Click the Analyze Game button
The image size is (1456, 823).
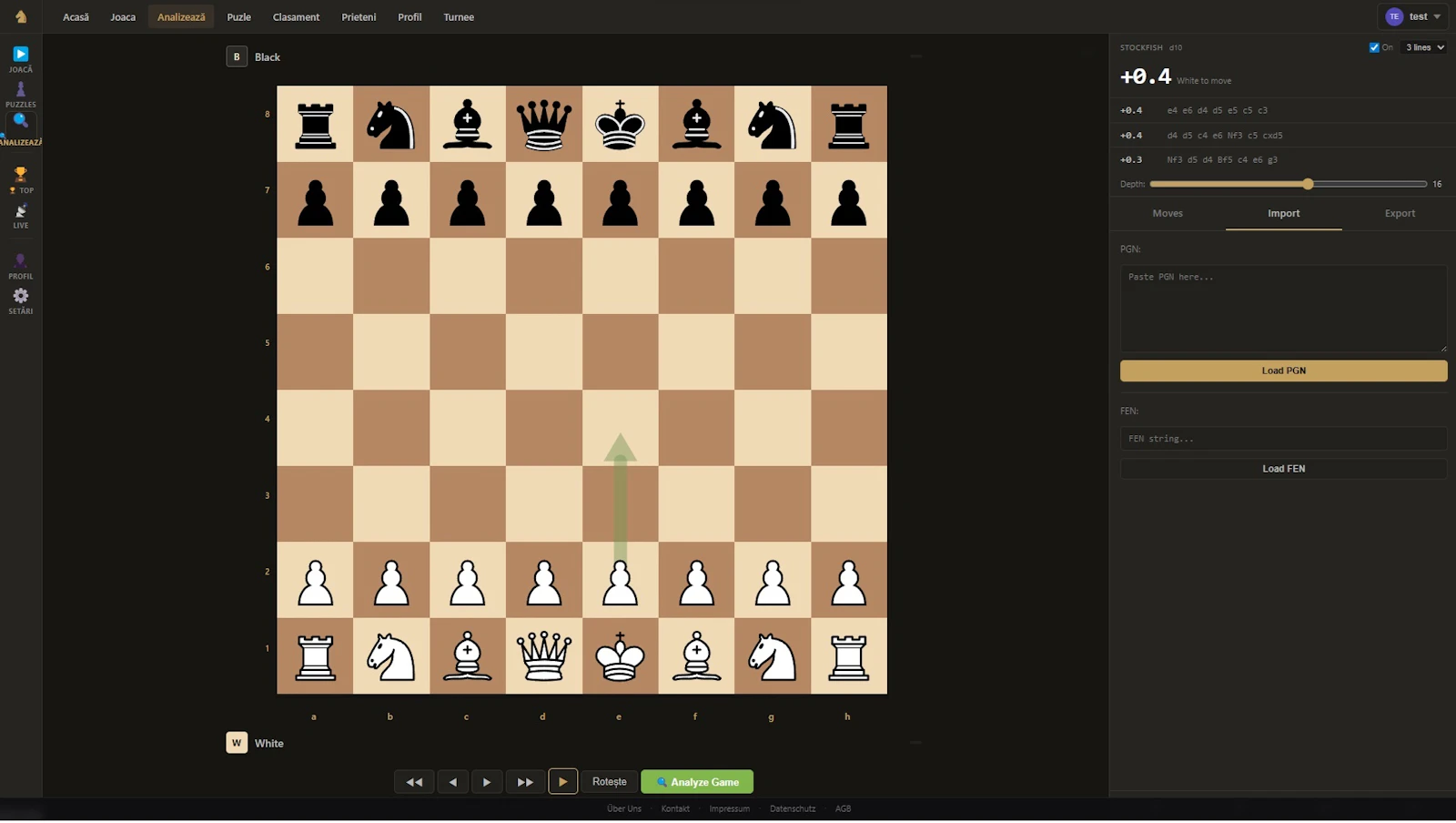(x=697, y=782)
